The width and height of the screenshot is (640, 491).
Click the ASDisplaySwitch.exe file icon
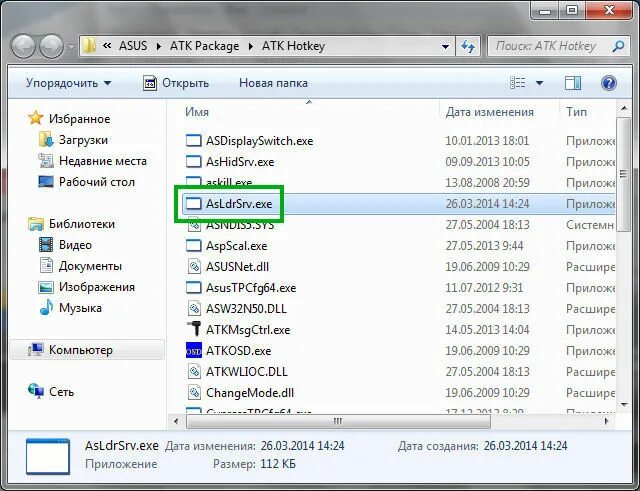[x=193, y=140]
